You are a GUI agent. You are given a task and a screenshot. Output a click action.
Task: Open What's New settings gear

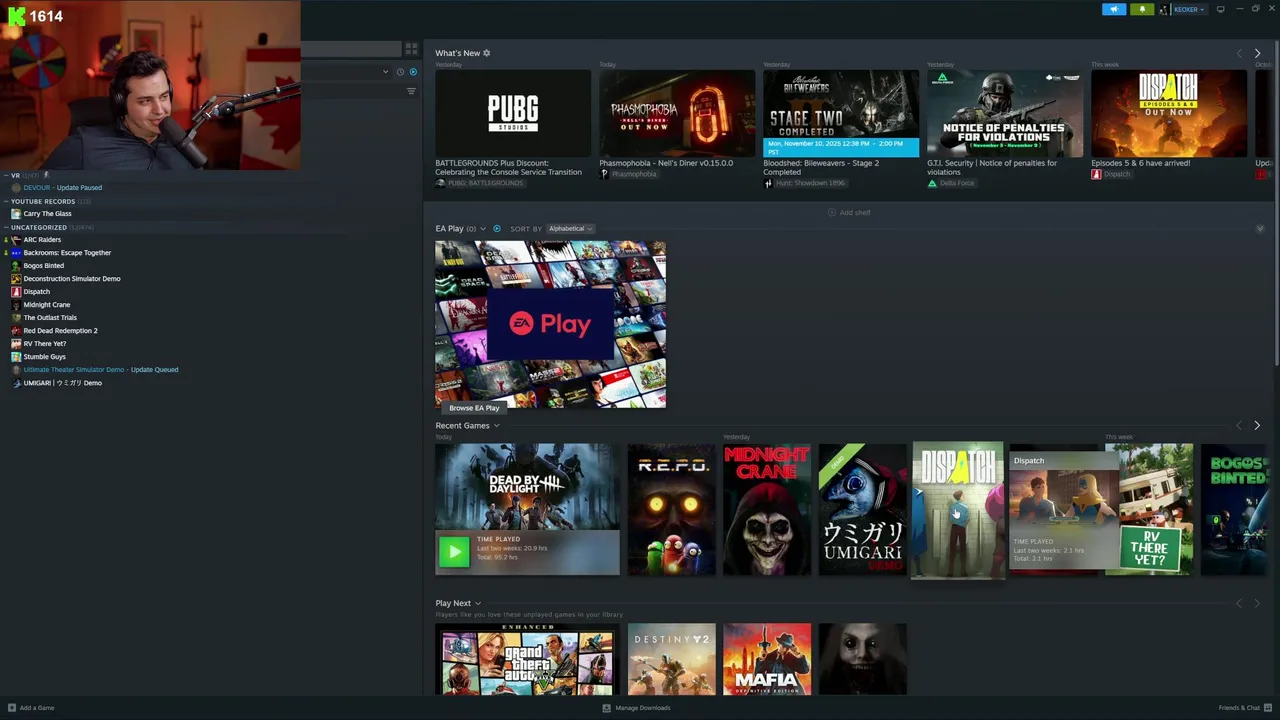click(x=487, y=53)
